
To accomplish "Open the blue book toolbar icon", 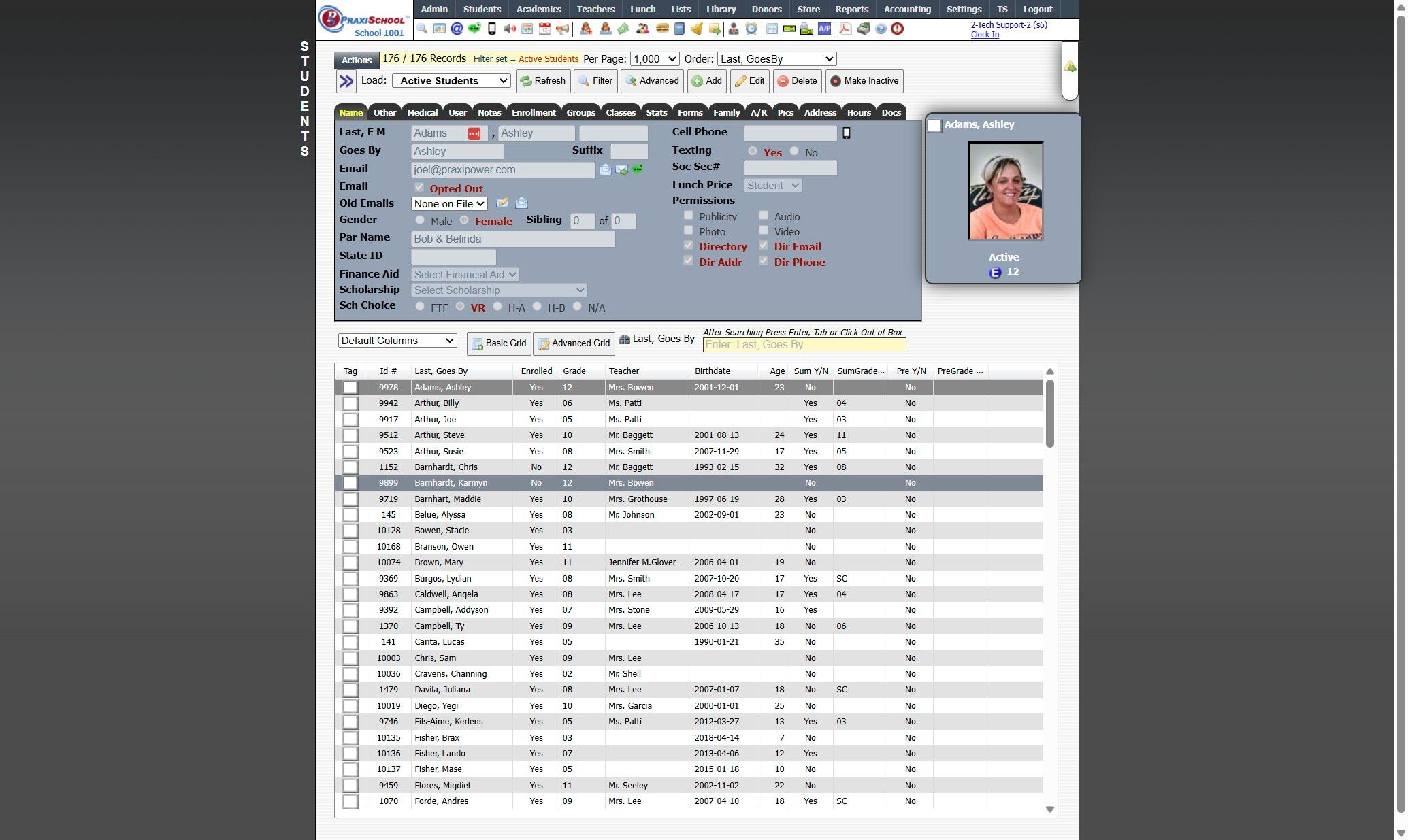I will pyautogui.click(x=679, y=29).
